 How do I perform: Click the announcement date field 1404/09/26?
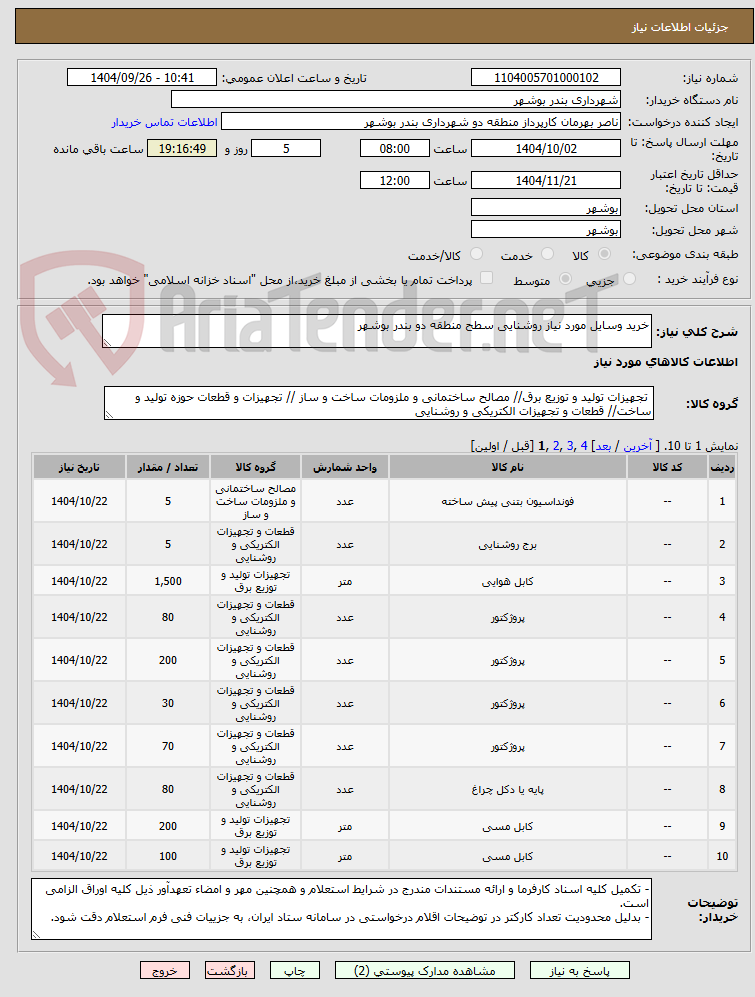(x=141, y=78)
